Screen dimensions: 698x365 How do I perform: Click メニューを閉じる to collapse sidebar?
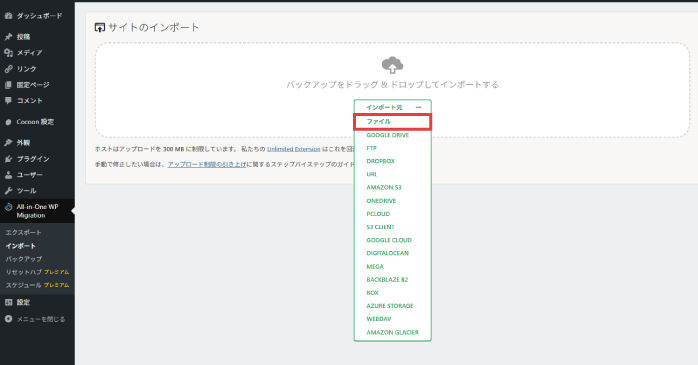(41, 319)
